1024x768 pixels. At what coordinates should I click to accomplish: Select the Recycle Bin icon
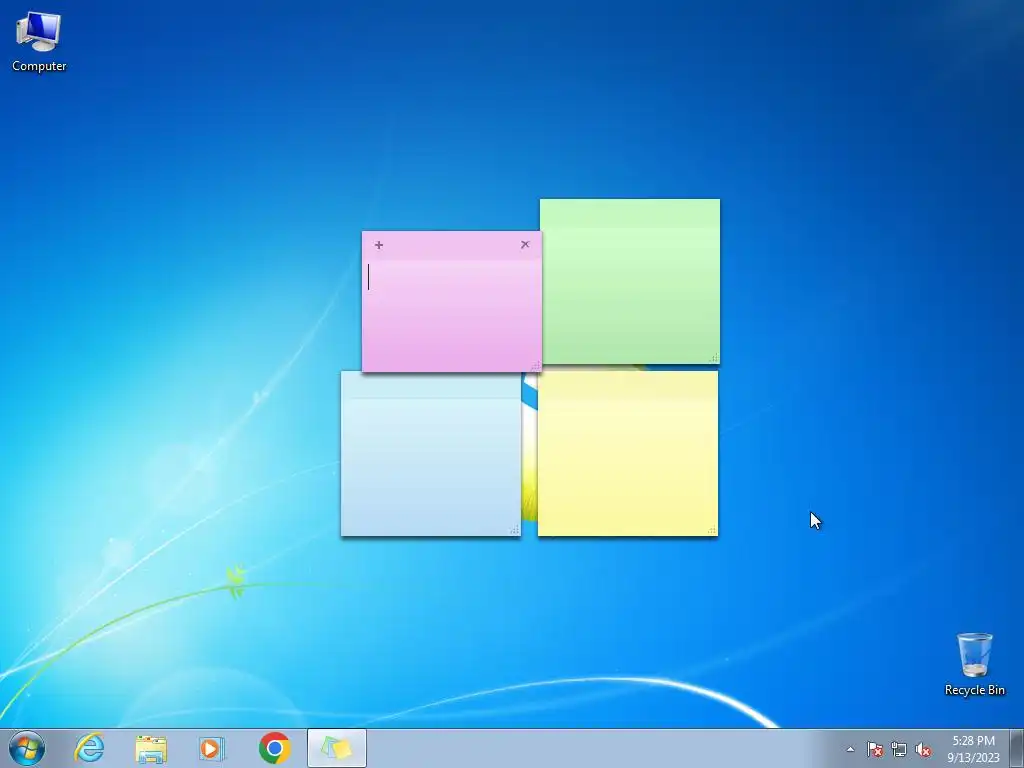[x=974, y=664]
